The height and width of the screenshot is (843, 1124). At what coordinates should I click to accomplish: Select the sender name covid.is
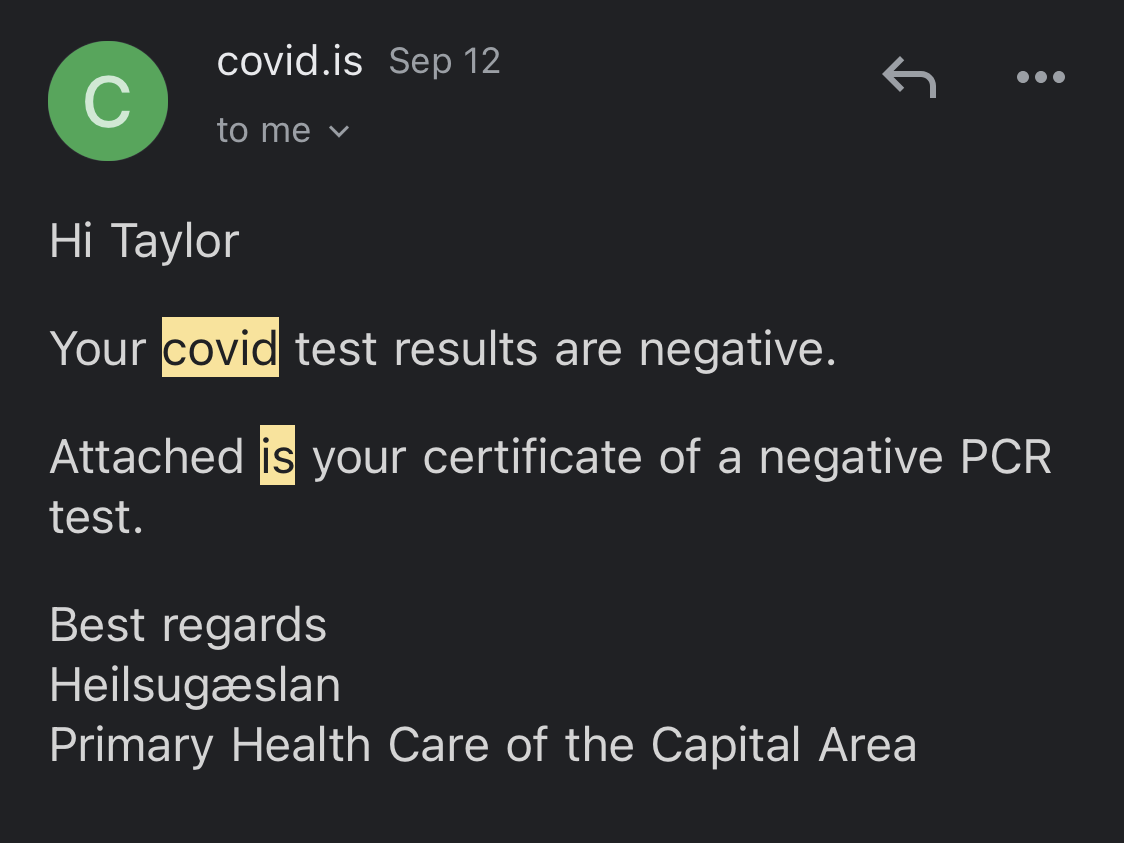[290, 61]
